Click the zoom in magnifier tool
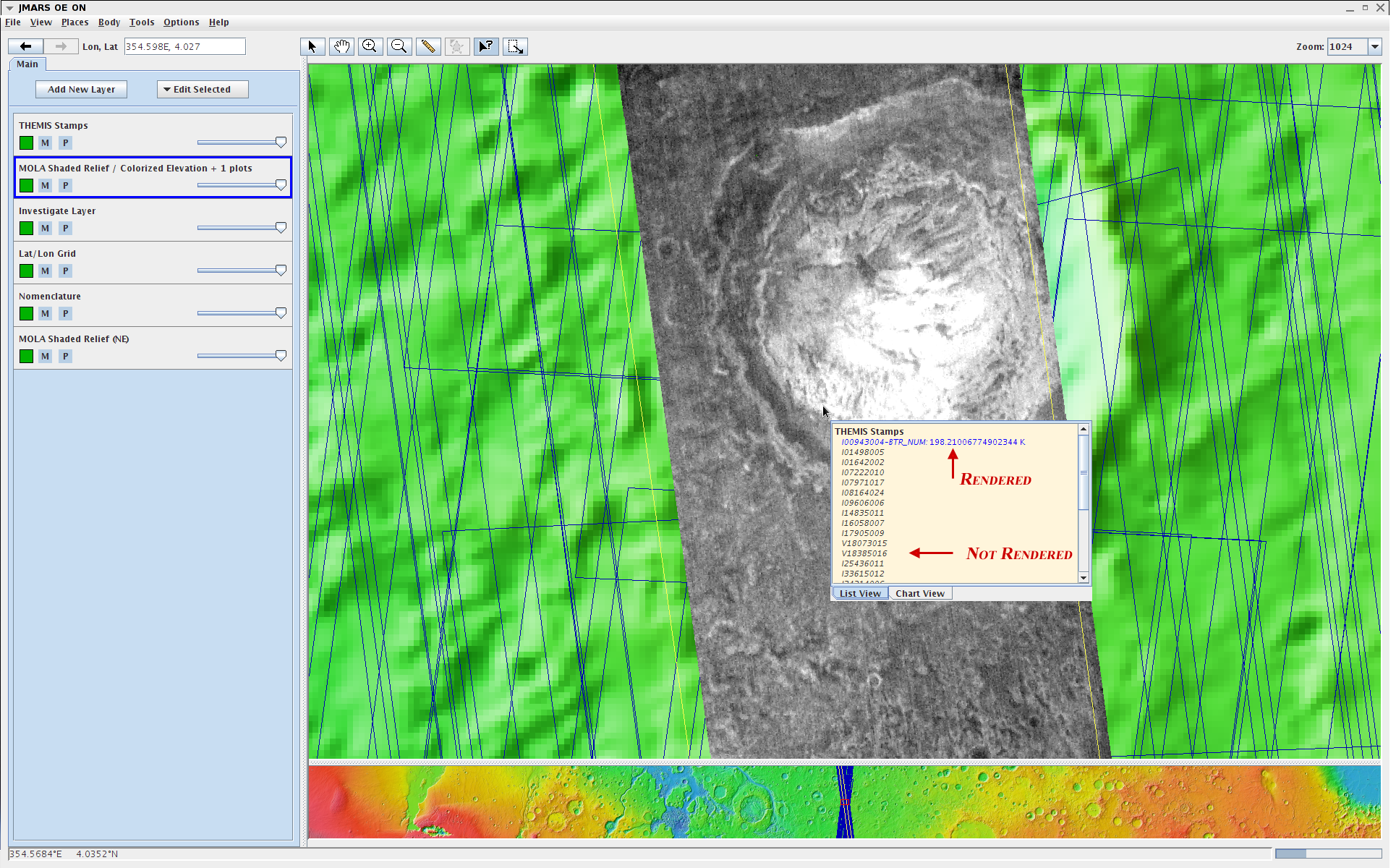This screenshot has width=1396, height=868. (x=370, y=47)
